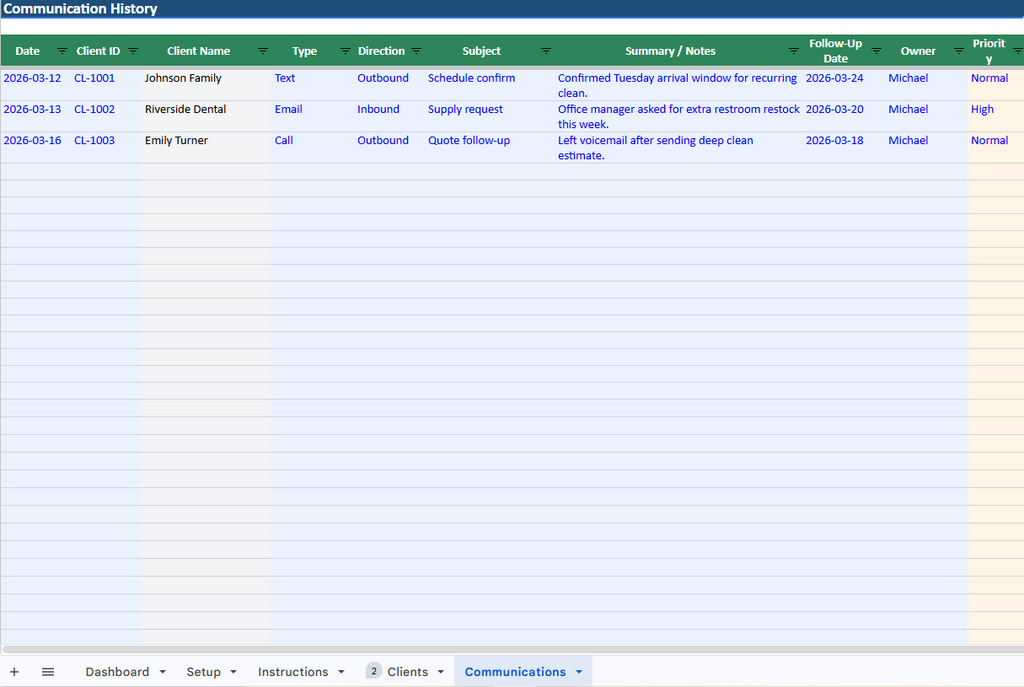Select the Riverside Dental client name
The height and width of the screenshot is (687, 1024).
185,109
